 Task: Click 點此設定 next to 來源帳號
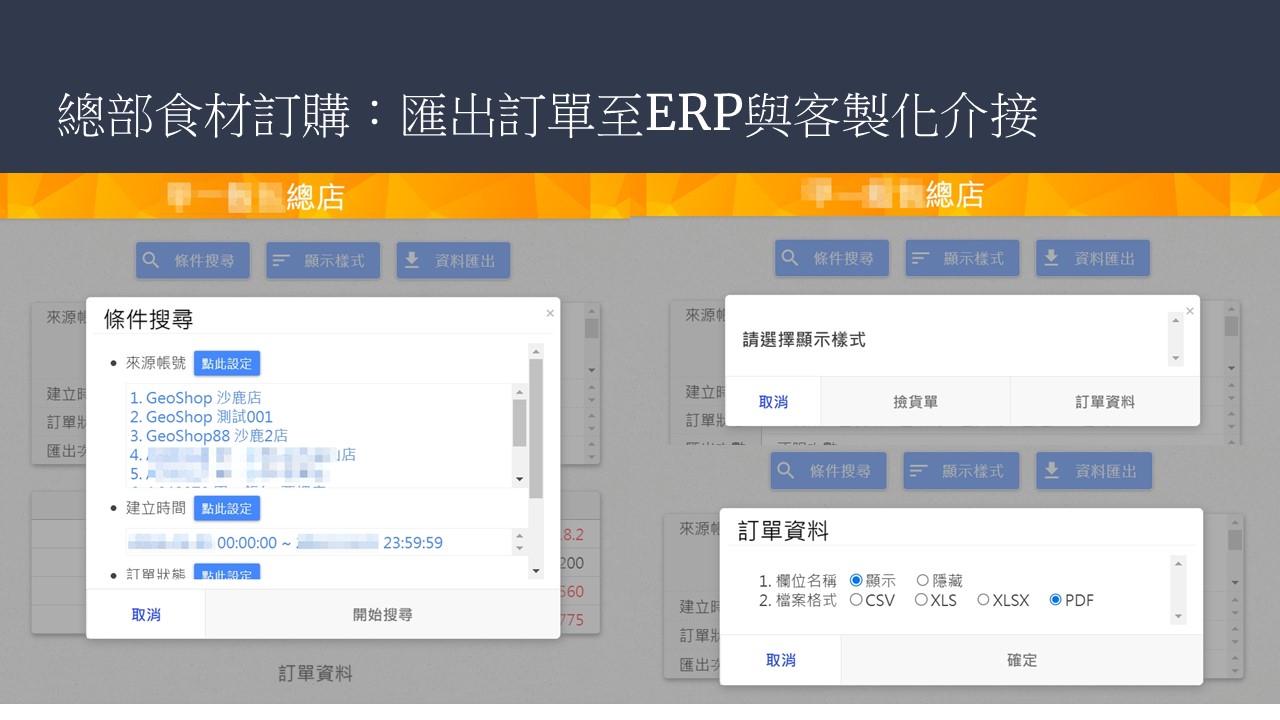coord(227,363)
